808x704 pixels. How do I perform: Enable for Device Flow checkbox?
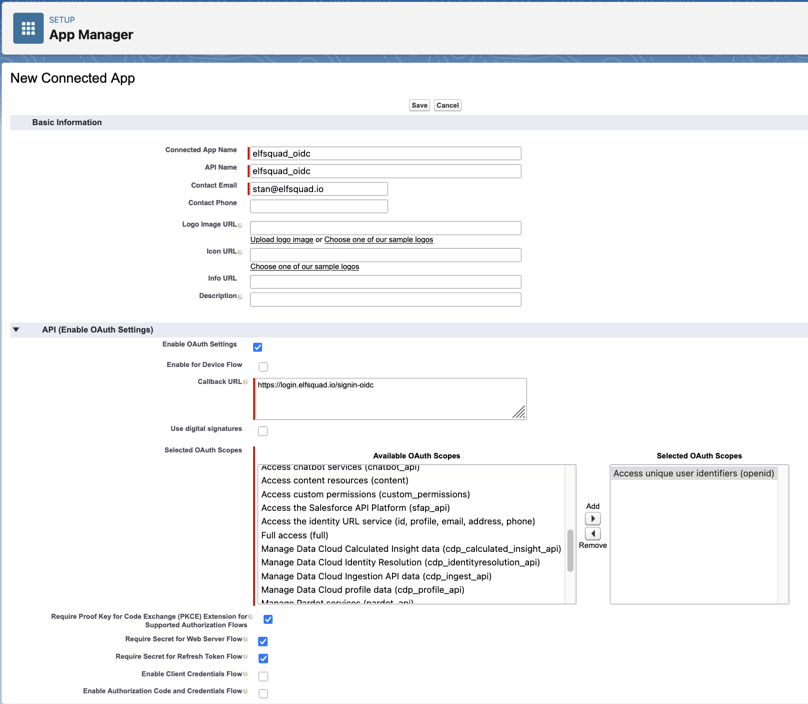tap(263, 367)
